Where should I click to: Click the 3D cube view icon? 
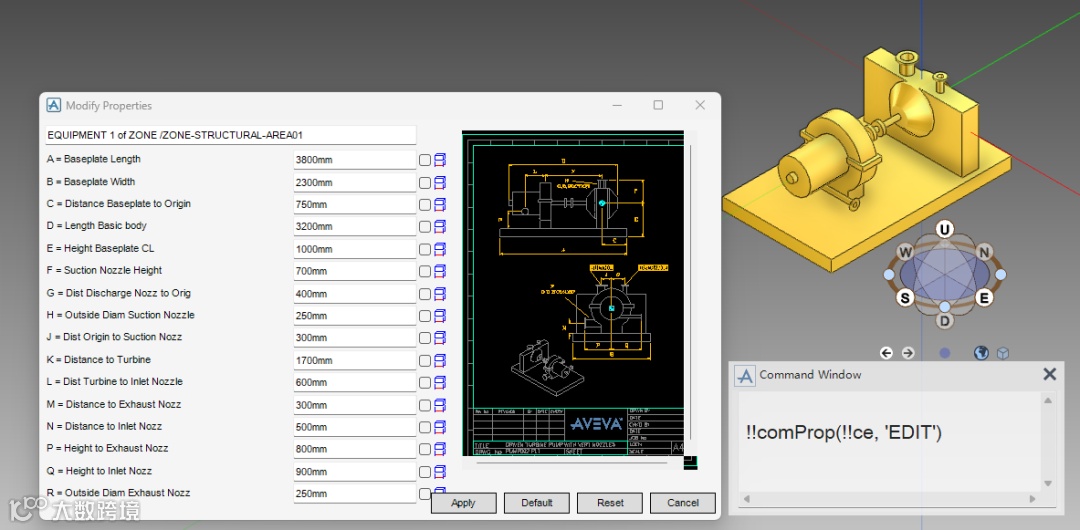point(1002,353)
